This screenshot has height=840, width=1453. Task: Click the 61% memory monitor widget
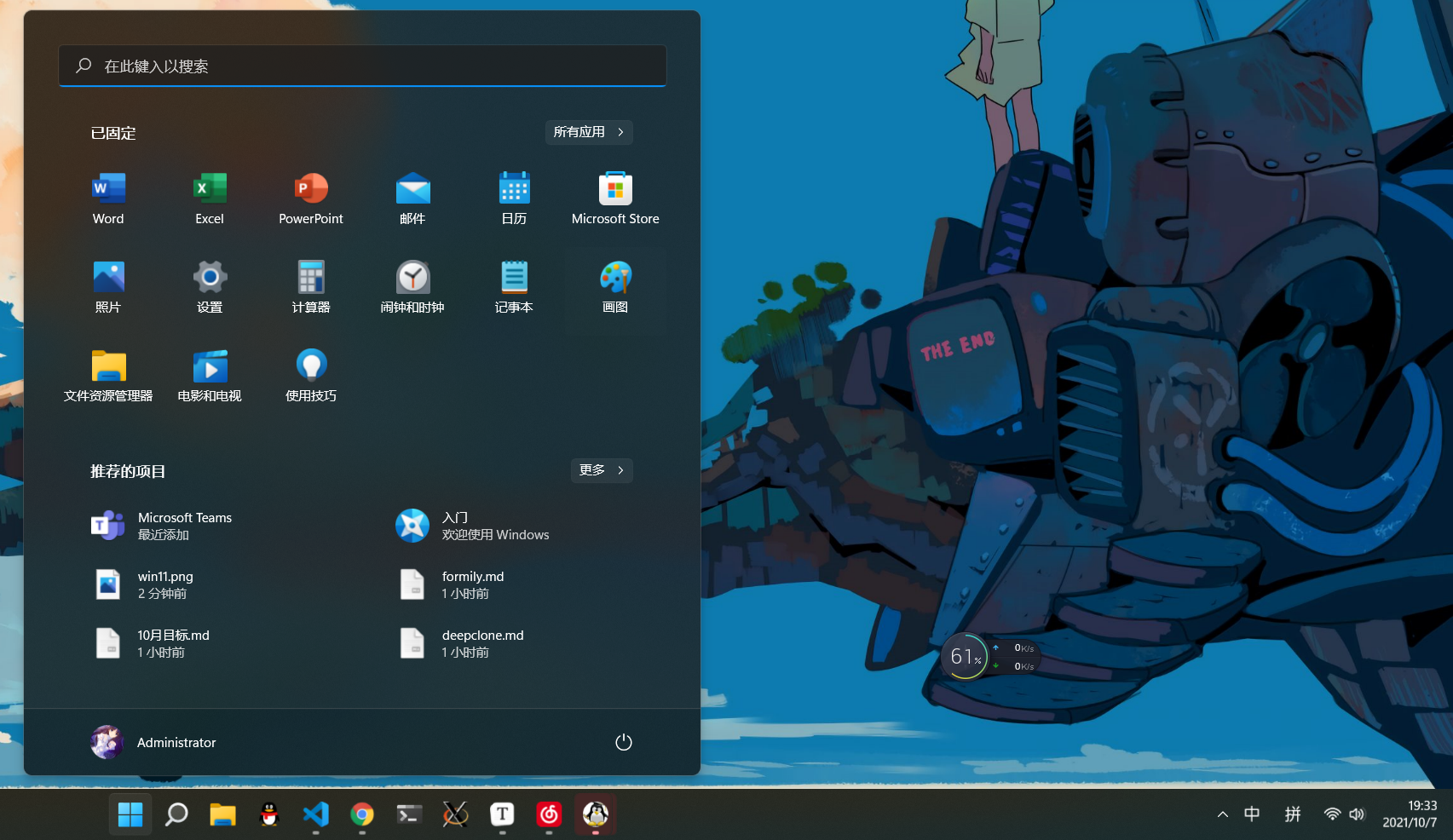(965, 656)
